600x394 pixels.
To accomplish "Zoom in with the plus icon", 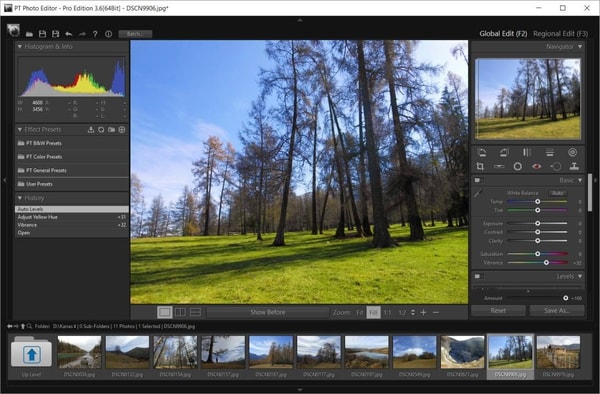I will 423,313.
